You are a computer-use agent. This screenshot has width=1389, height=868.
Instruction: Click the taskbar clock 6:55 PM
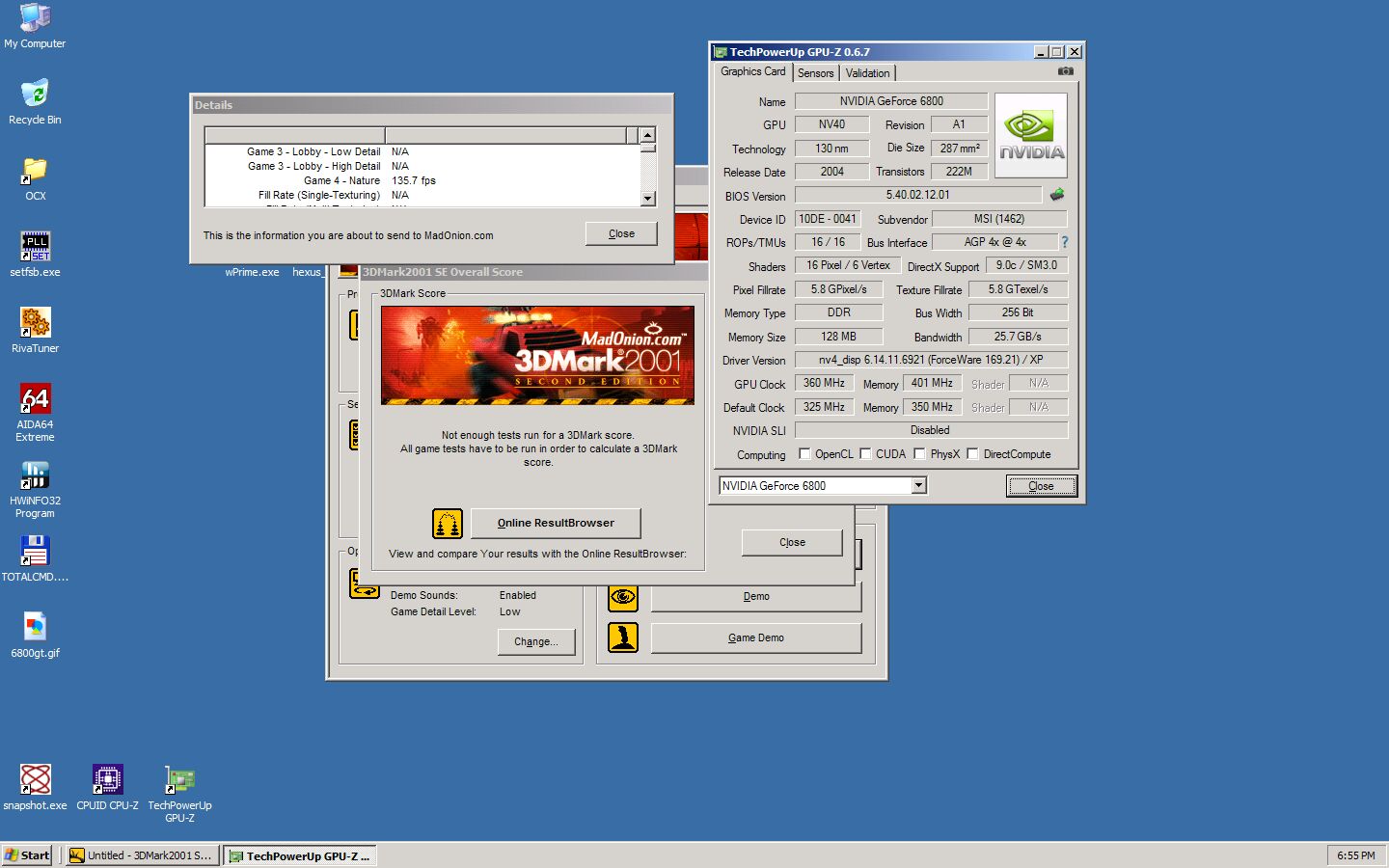coord(1356,855)
